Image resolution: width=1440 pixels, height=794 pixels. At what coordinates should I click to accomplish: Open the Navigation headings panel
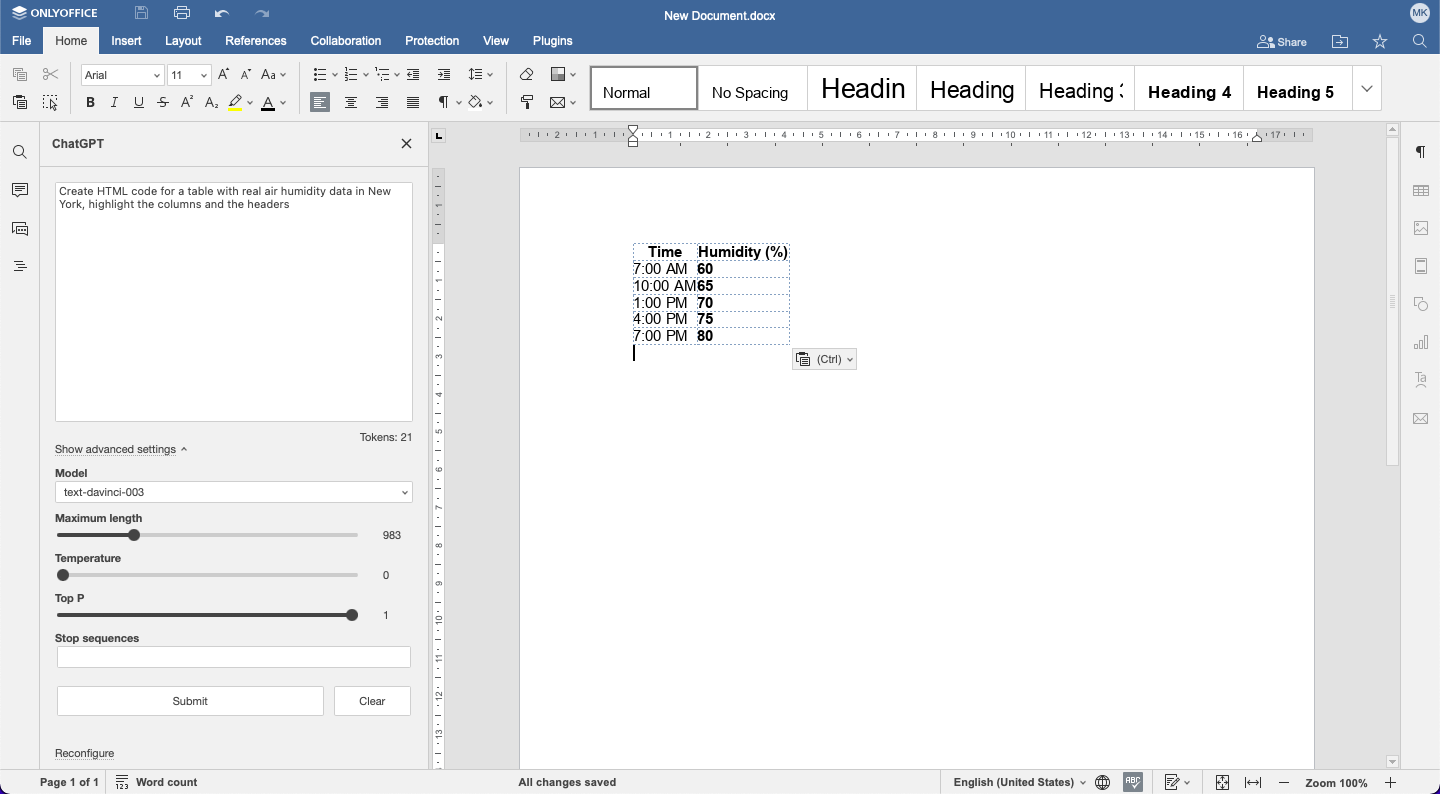[19, 266]
